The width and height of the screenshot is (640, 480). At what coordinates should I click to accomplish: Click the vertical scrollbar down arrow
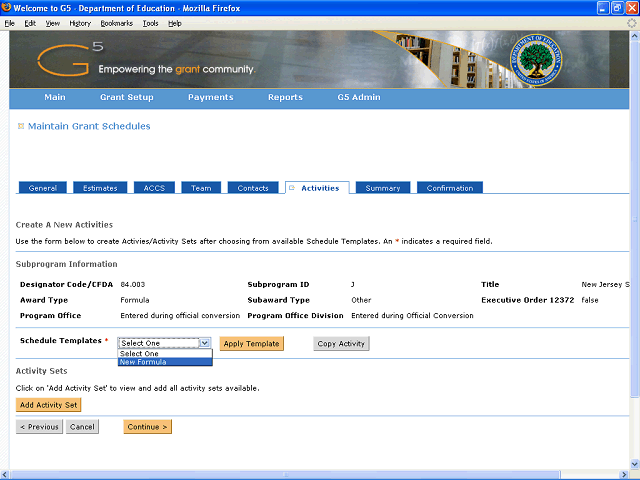634,464
